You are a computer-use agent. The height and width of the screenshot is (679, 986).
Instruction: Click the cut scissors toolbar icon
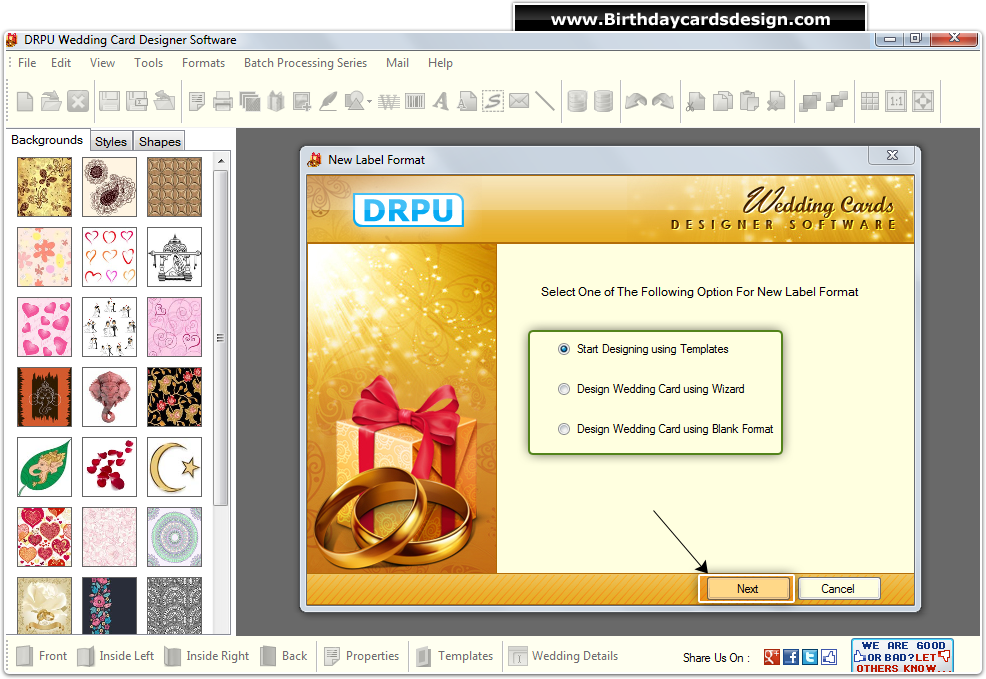coord(695,101)
